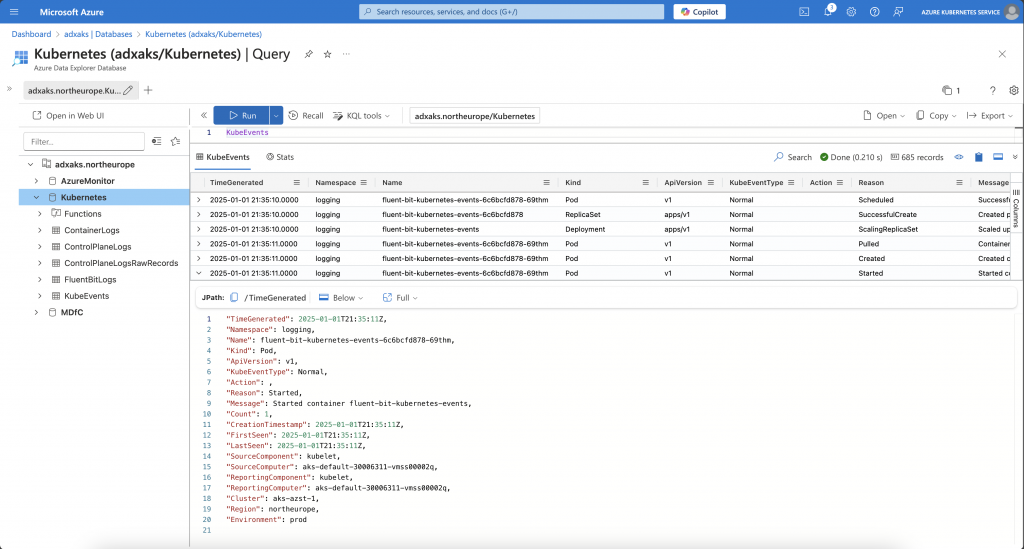The height and width of the screenshot is (549, 1024).
Task: Open the query editor settings gear
Action: tap(1014, 91)
